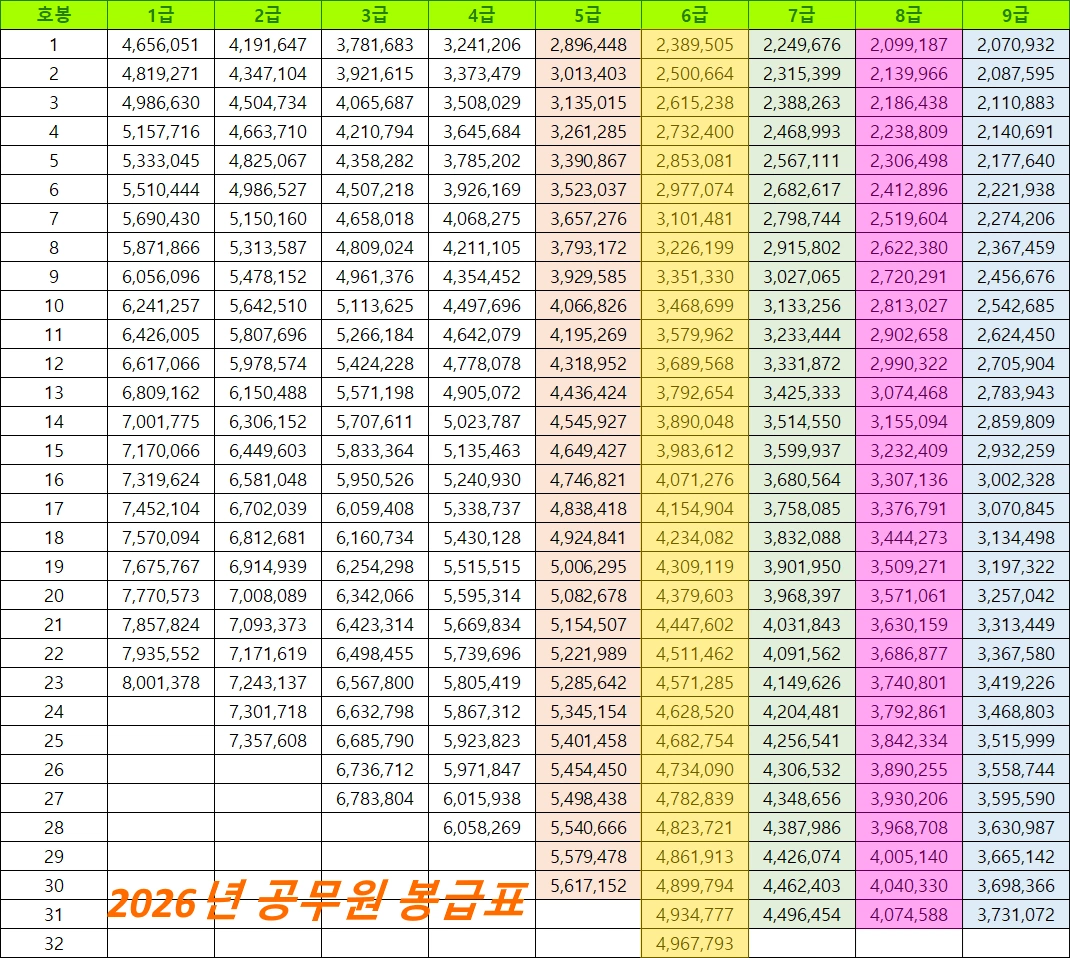Click cell value 4,656,051
The image size is (1070, 958).
click(x=161, y=45)
